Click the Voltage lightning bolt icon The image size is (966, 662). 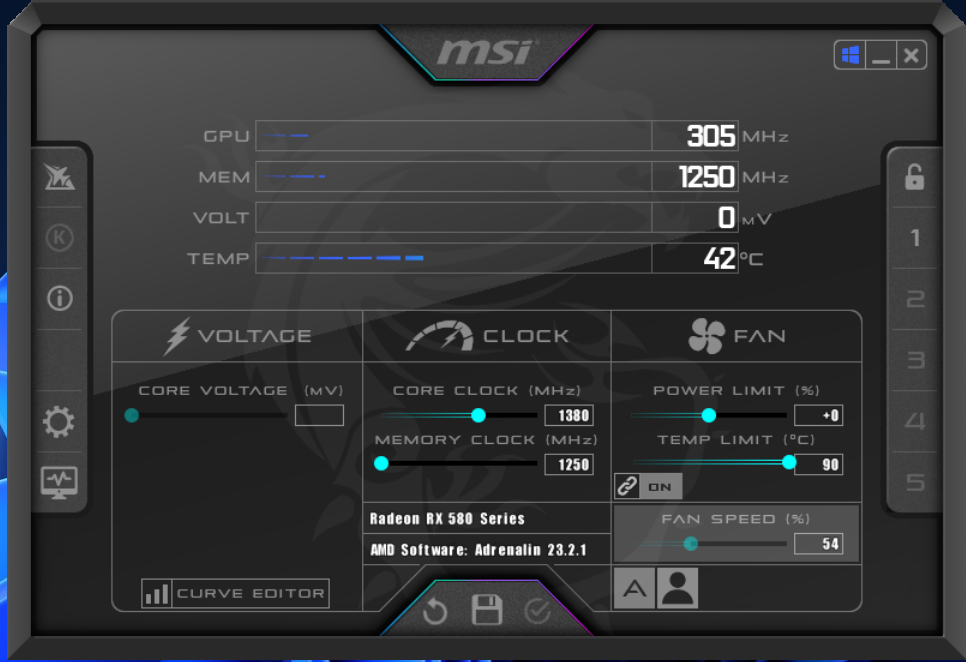[177, 336]
